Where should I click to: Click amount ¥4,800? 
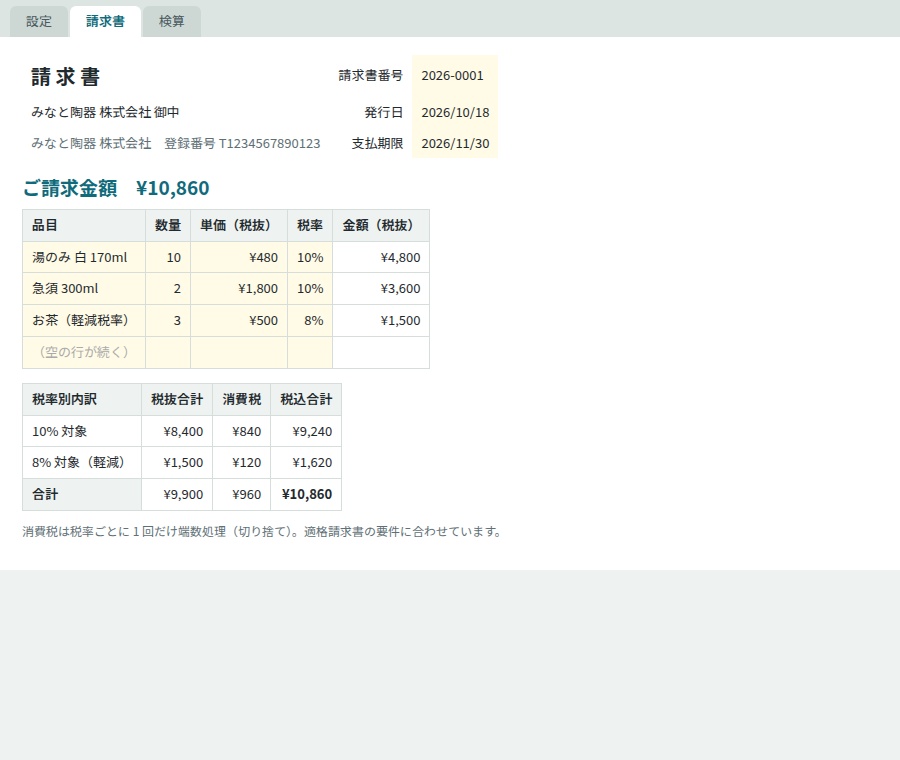tap(381, 257)
